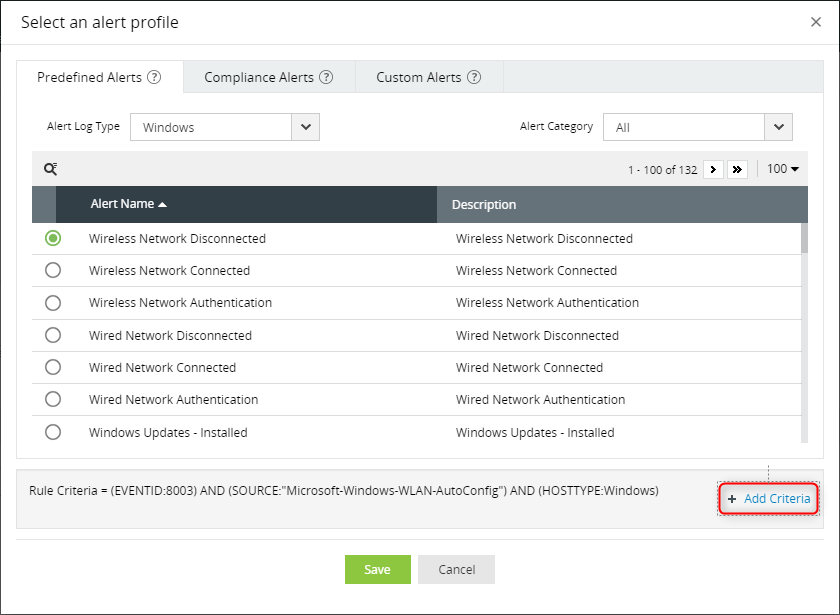Click the search icon above the alert table
Viewport: 840px width, 615px height.
50,169
